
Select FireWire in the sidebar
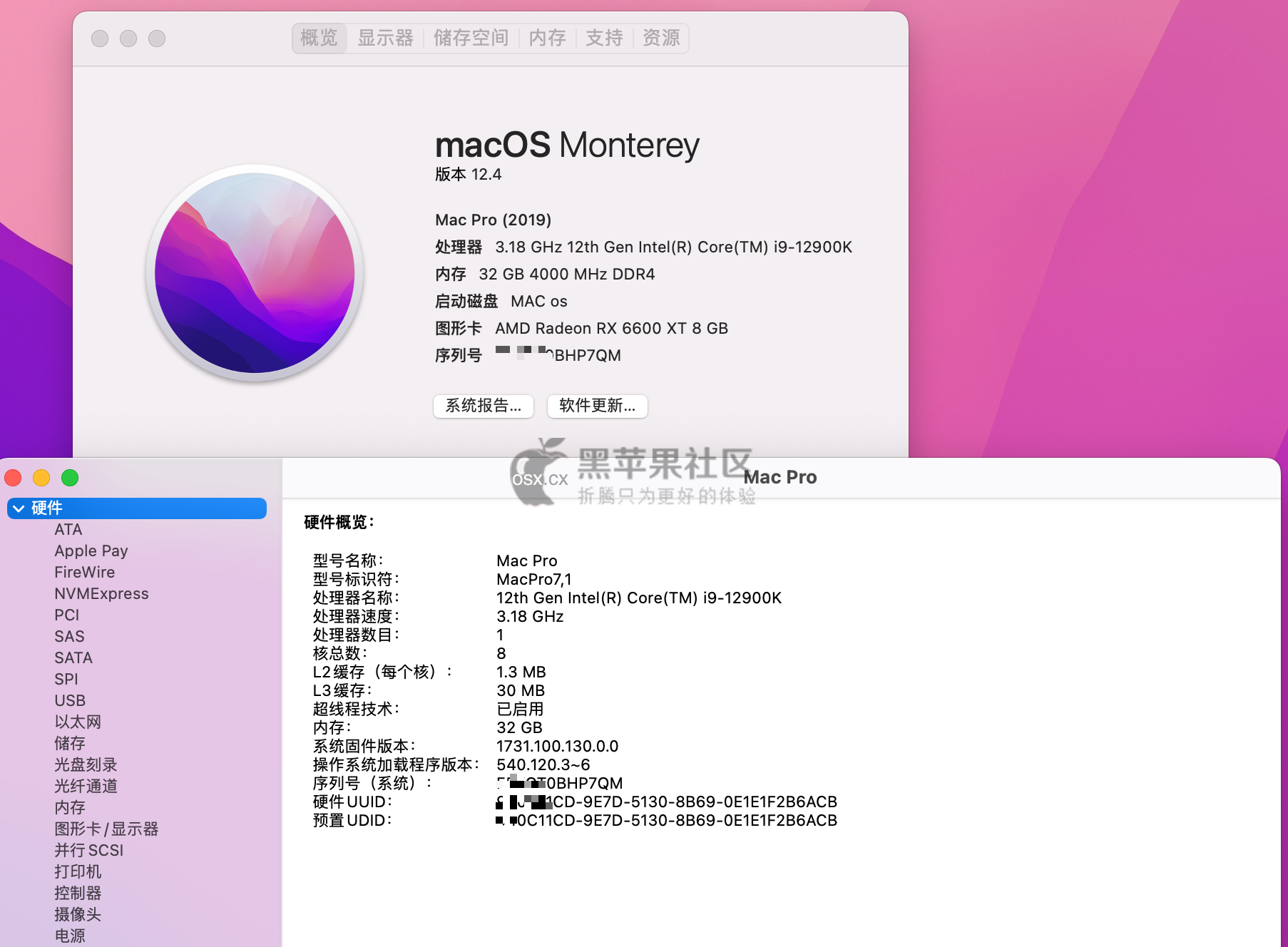(x=85, y=573)
